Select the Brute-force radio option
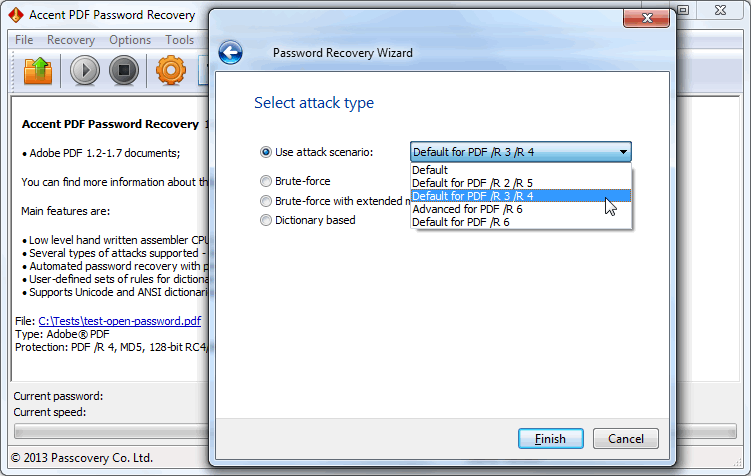751x476 pixels. point(265,181)
